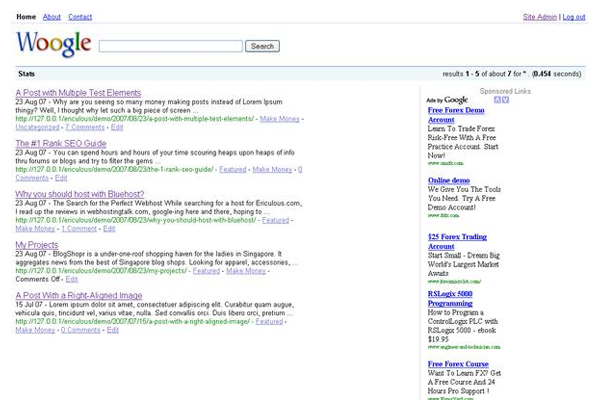Click Make Money tag under My Projects

[x=246, y=271]
